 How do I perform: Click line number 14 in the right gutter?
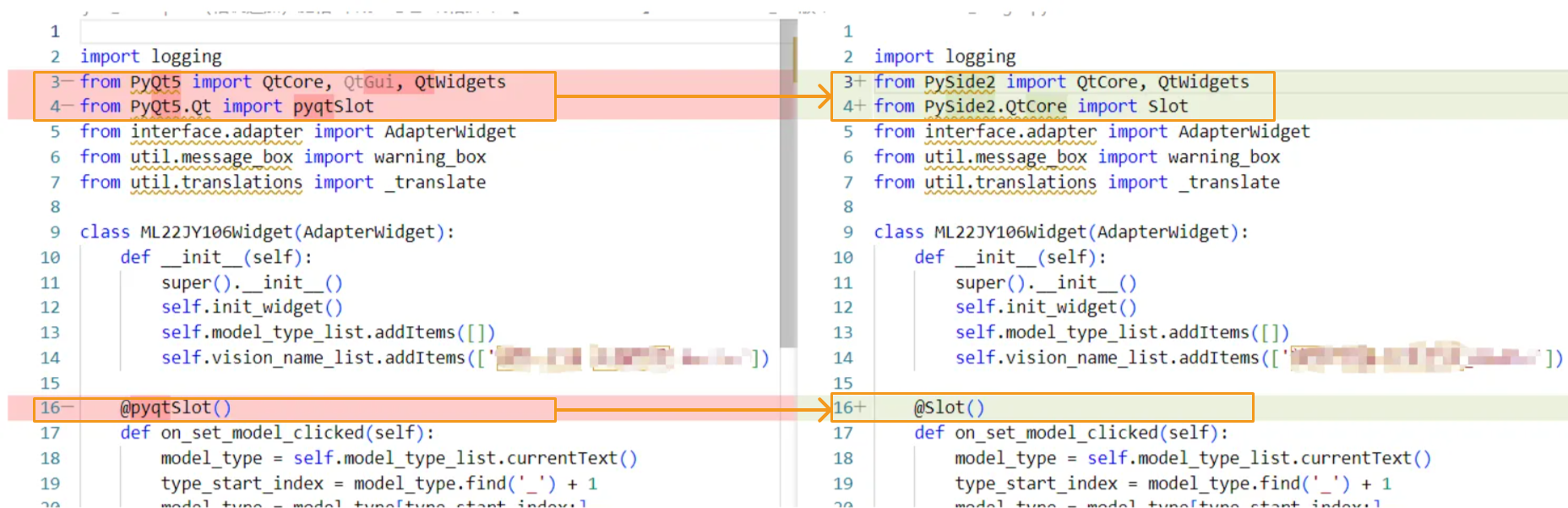pos(843,358)
